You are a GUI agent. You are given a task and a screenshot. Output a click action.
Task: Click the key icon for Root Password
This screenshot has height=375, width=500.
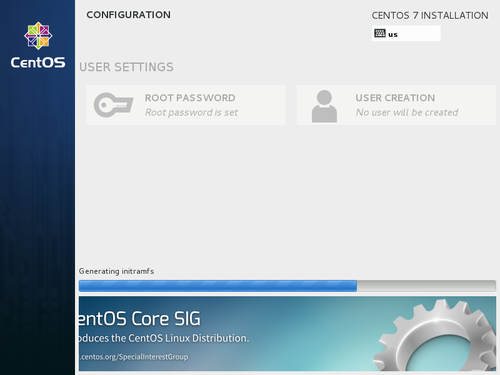click(113, 105)
